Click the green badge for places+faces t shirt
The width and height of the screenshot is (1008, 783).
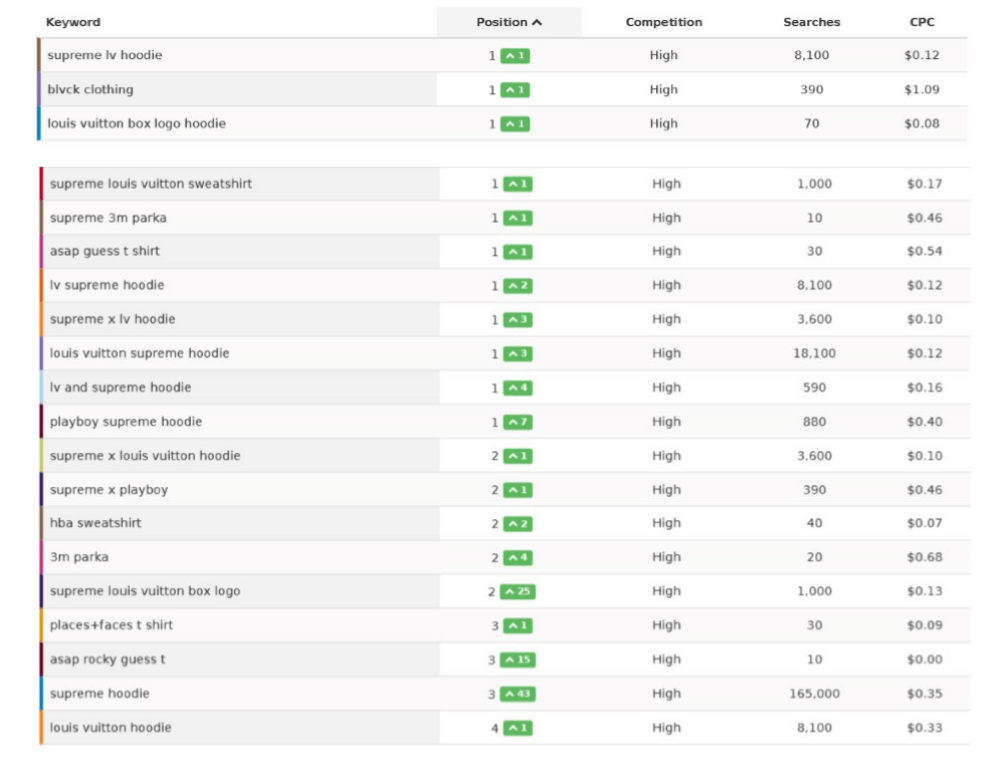518,626
